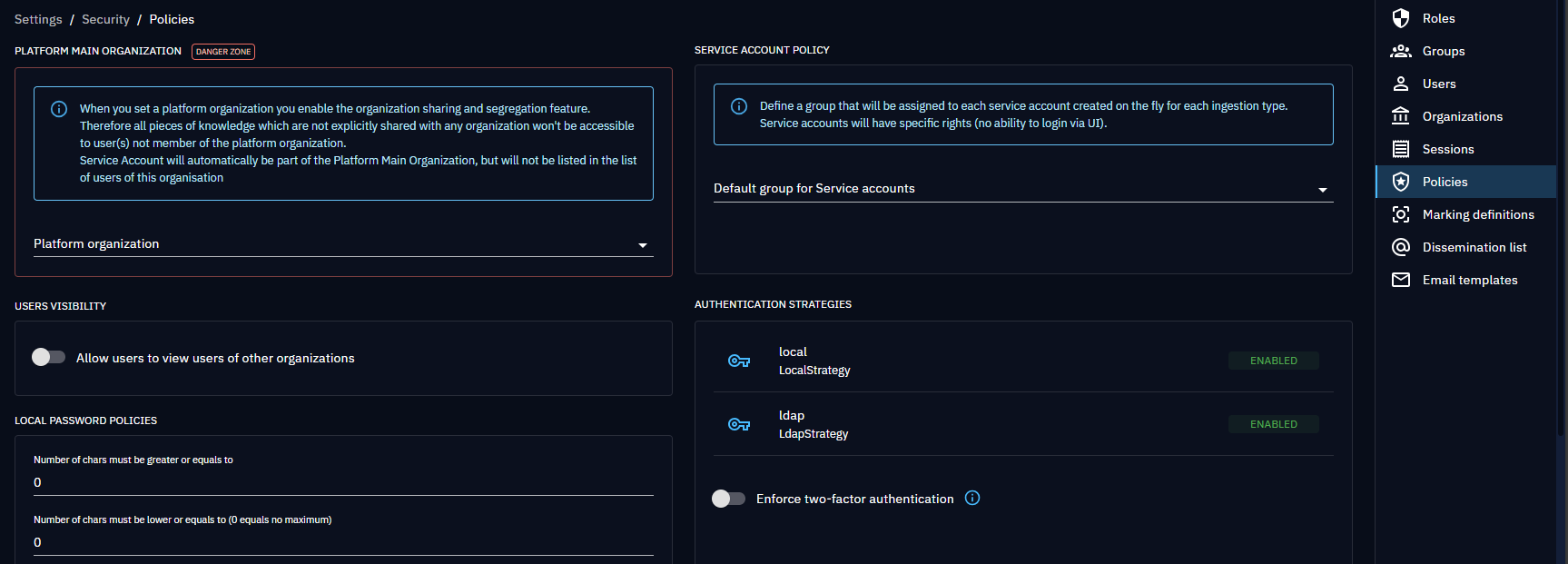Click the Roles shield icon

1401,18
